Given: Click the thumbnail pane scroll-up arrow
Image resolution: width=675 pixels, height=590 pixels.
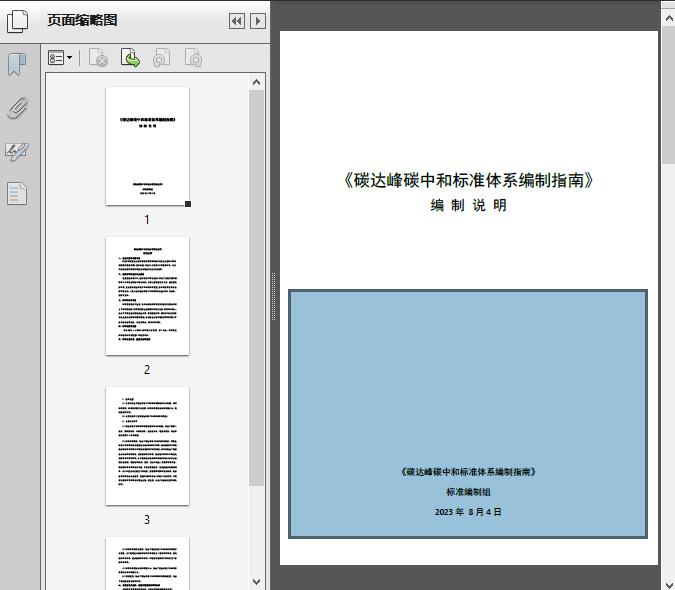Looking at the screenshot, I should (x=257, y=82).
